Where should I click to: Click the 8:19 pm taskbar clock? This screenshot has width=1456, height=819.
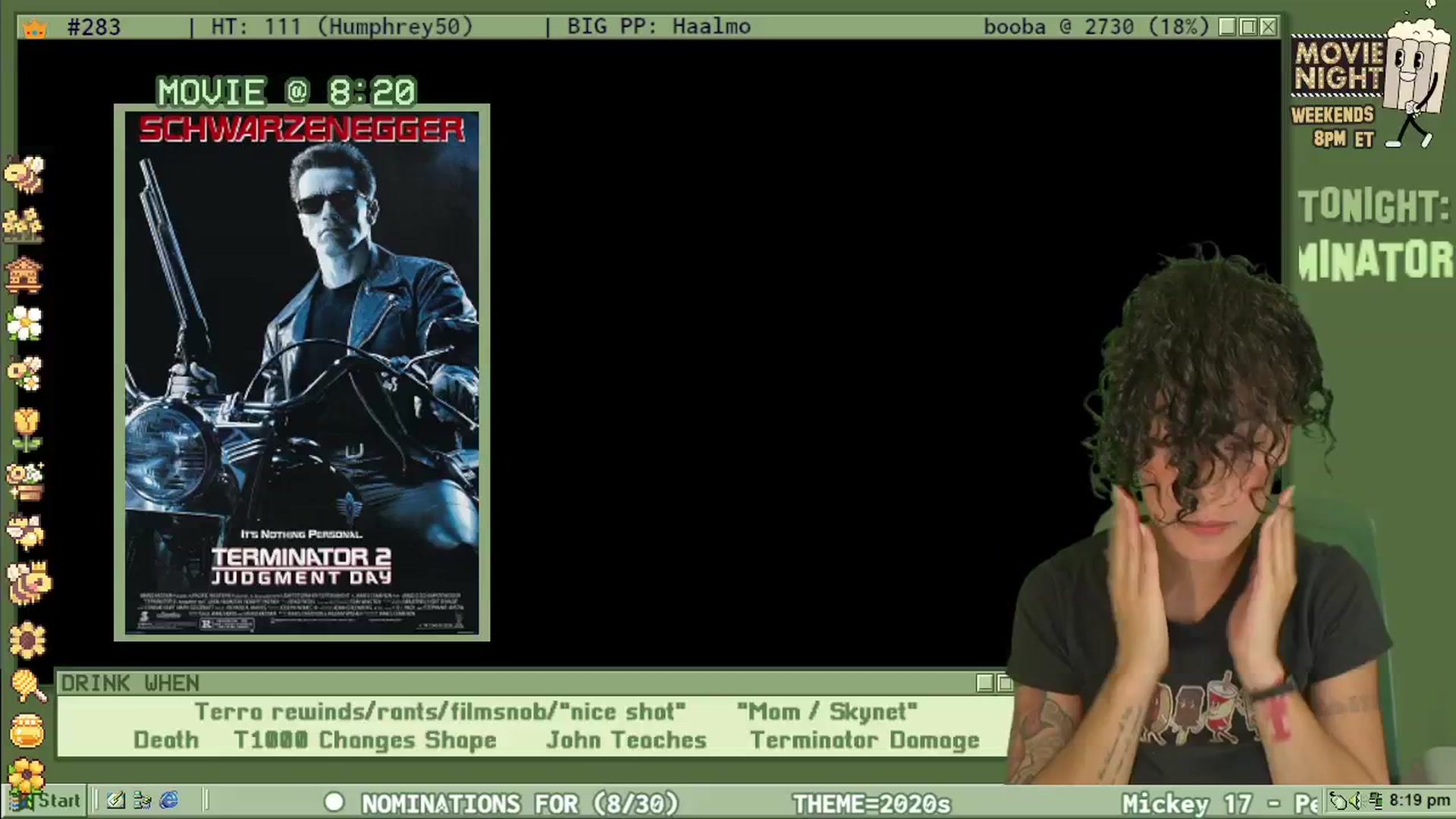[1420, 801]
